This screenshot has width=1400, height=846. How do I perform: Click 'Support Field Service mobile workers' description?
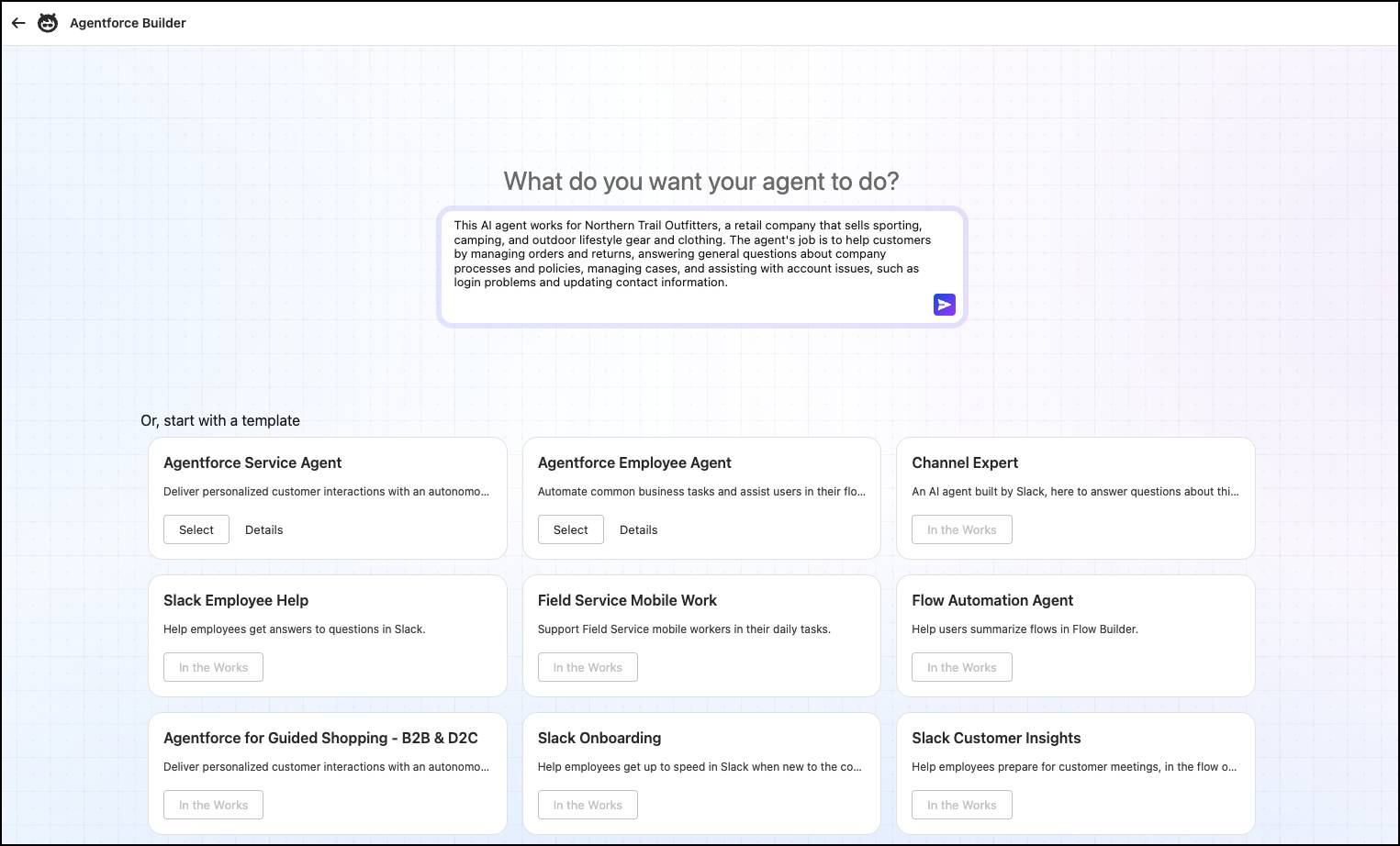(x=684, y=629)
